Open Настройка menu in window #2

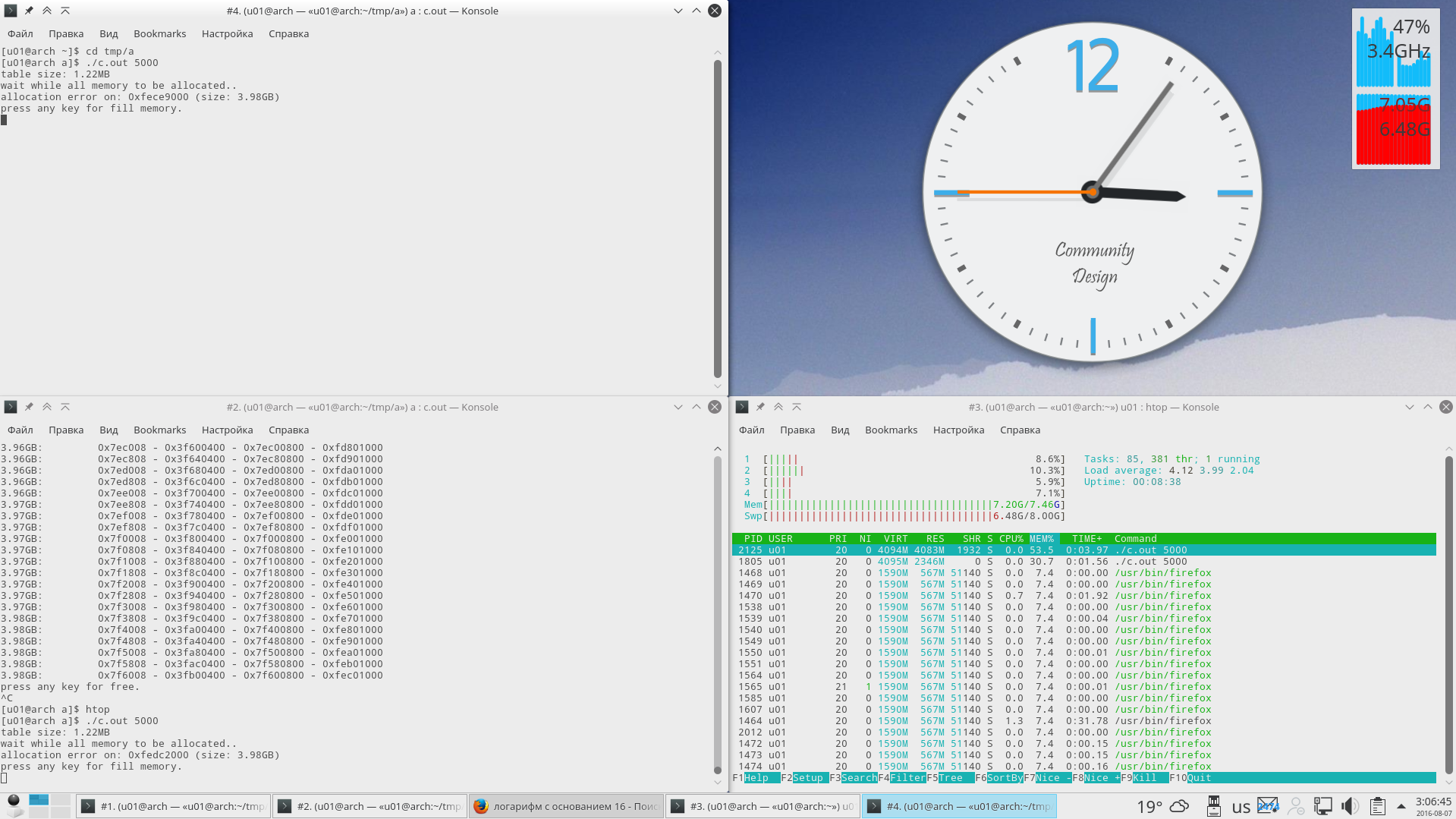click(x=227, y=430)
